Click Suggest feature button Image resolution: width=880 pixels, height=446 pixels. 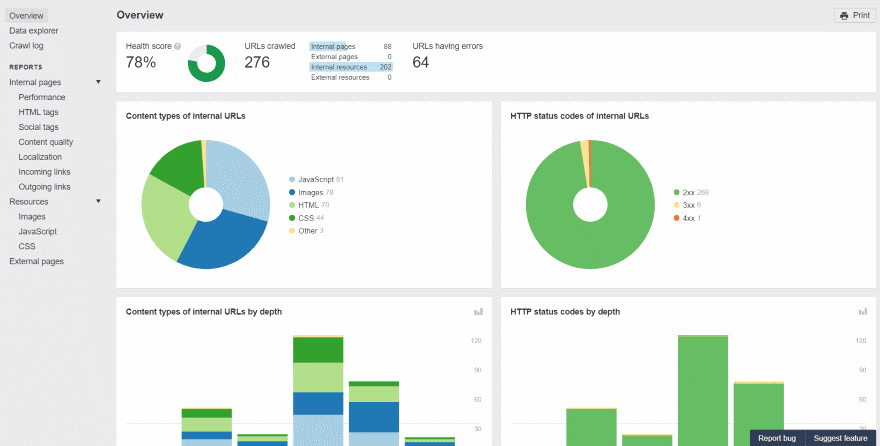[x=840, y=438]
